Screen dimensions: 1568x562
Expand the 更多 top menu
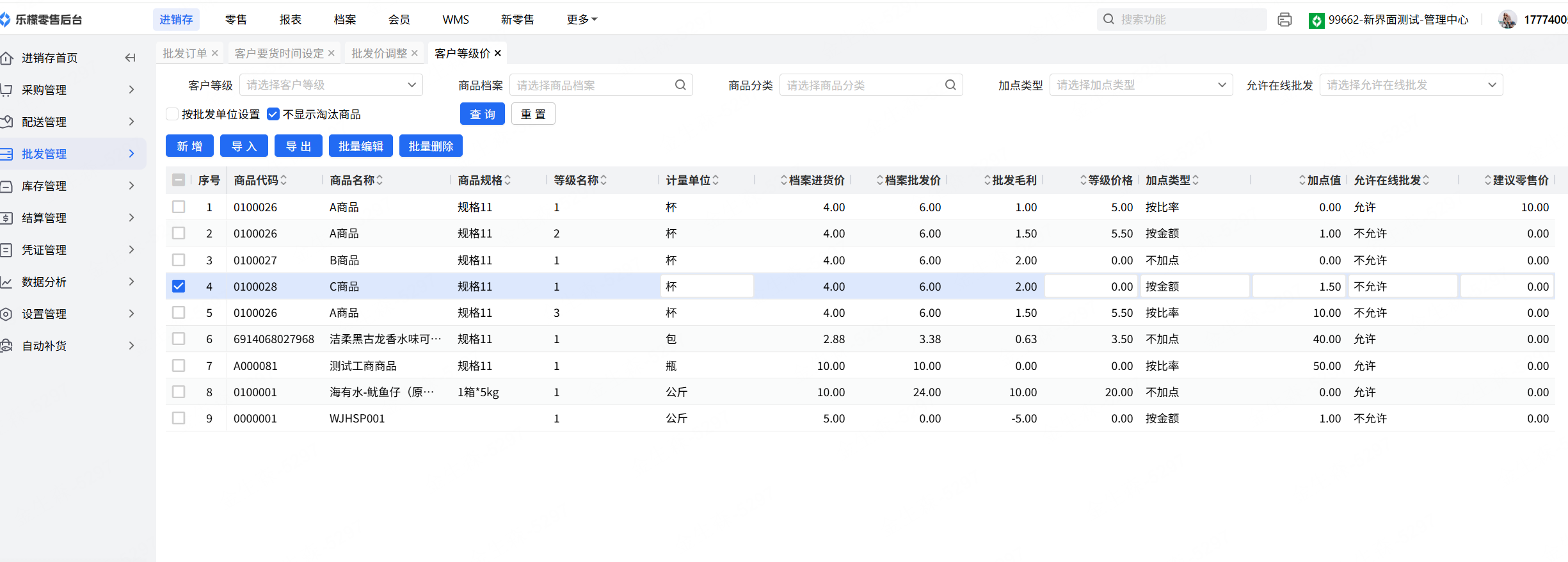(581, 20)
